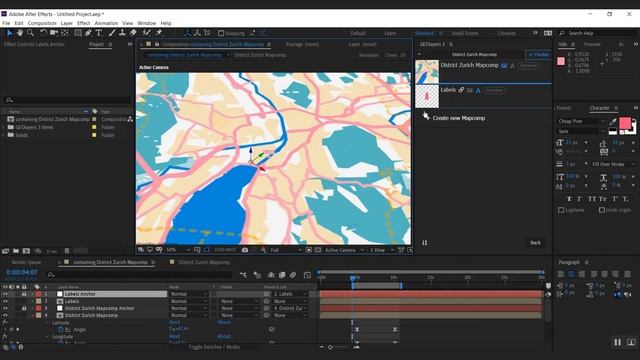Apply Faux Bold in Character panel
This screenshot has height=360, width=640.
(569, 199)
